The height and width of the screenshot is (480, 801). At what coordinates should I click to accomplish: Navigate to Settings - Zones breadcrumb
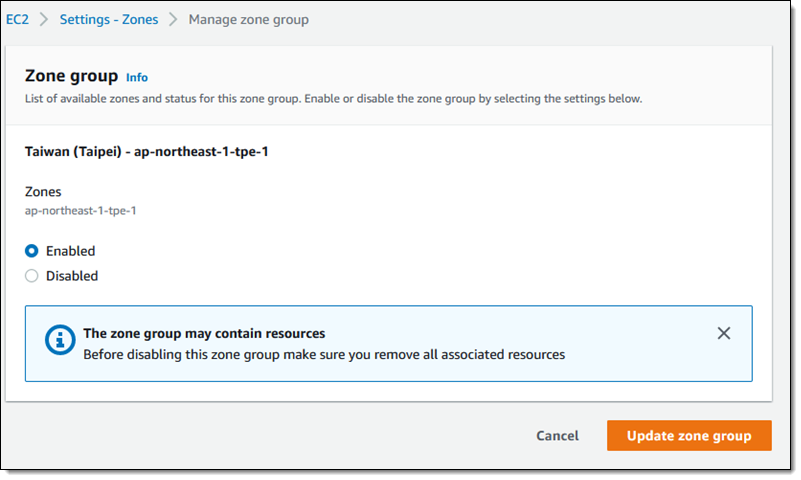click(x=109, y=19)
